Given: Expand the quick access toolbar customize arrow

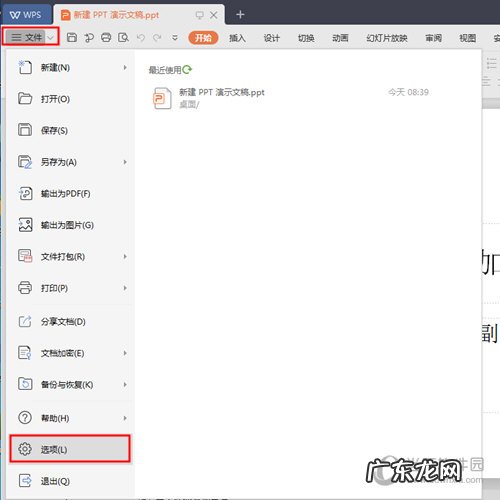Looking at the screenshot, I should [x=175, y=38].
